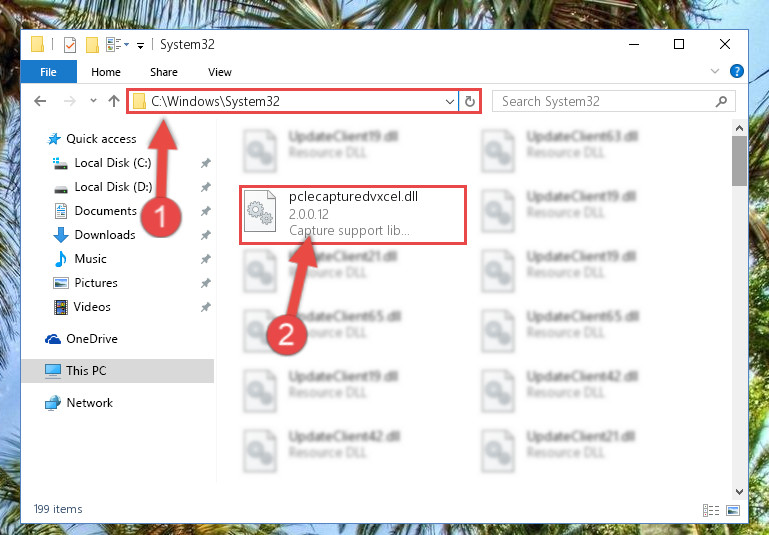This screenshot has height=535, width=769.
Task: Click pin icon beside Pictures
Action: click(205, 283)
